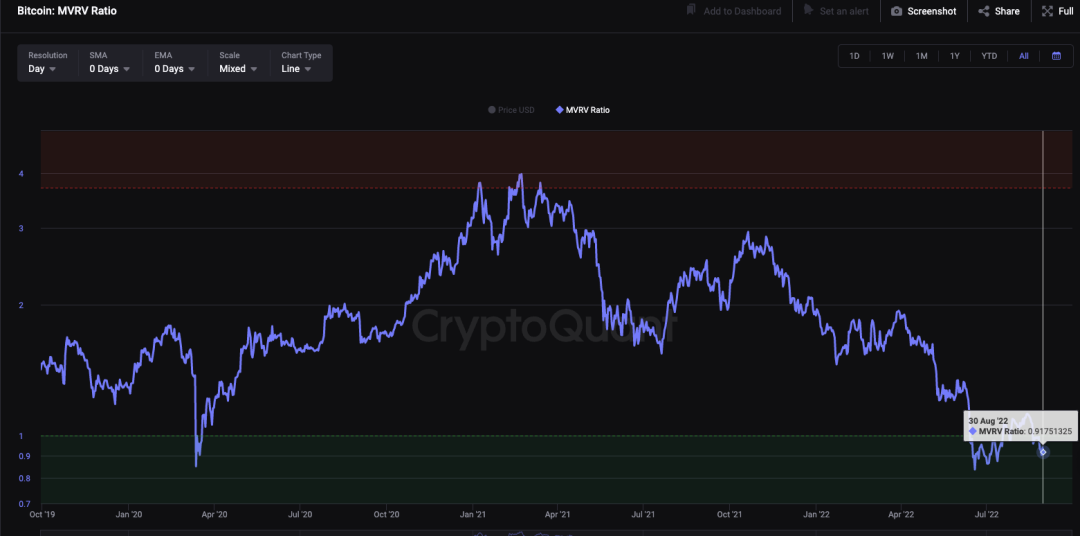
Task: Switch to the 1M time range
Action: [921, 56]
